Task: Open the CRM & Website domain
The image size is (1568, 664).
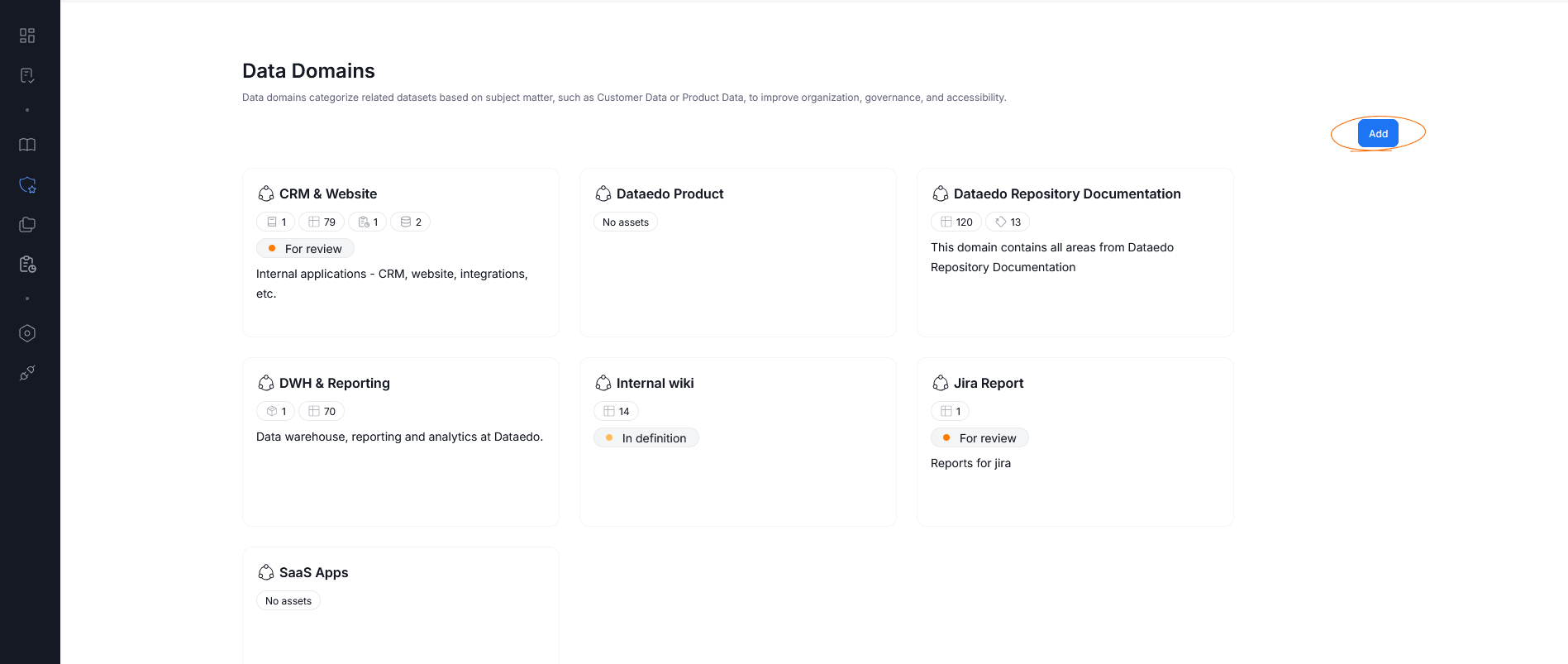Action: (x=327, y=193)
